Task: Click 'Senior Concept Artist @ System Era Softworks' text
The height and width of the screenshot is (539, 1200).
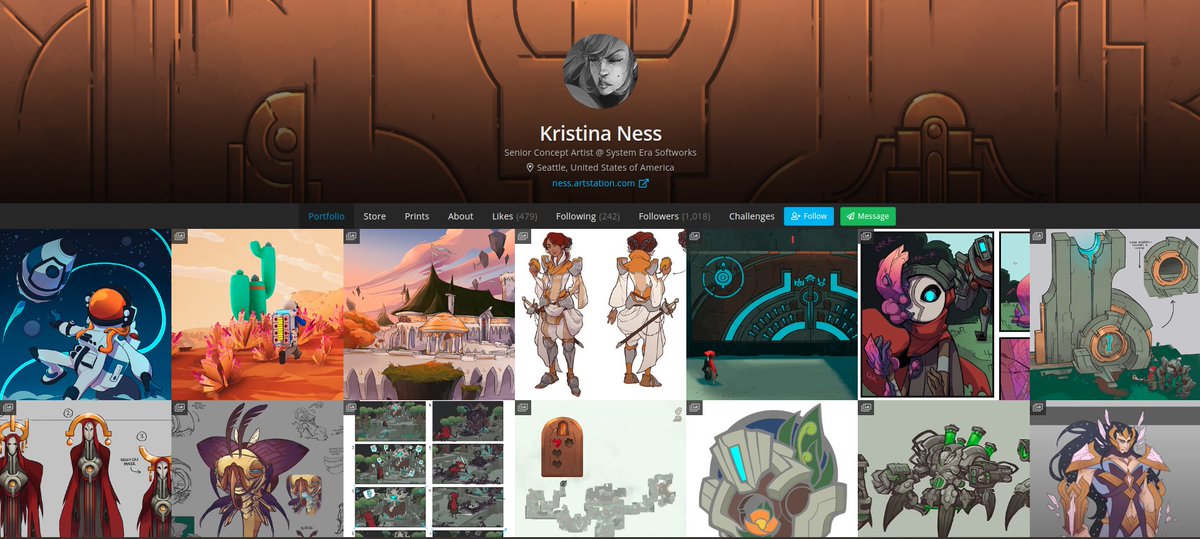Action: click(x=601, y=152)
